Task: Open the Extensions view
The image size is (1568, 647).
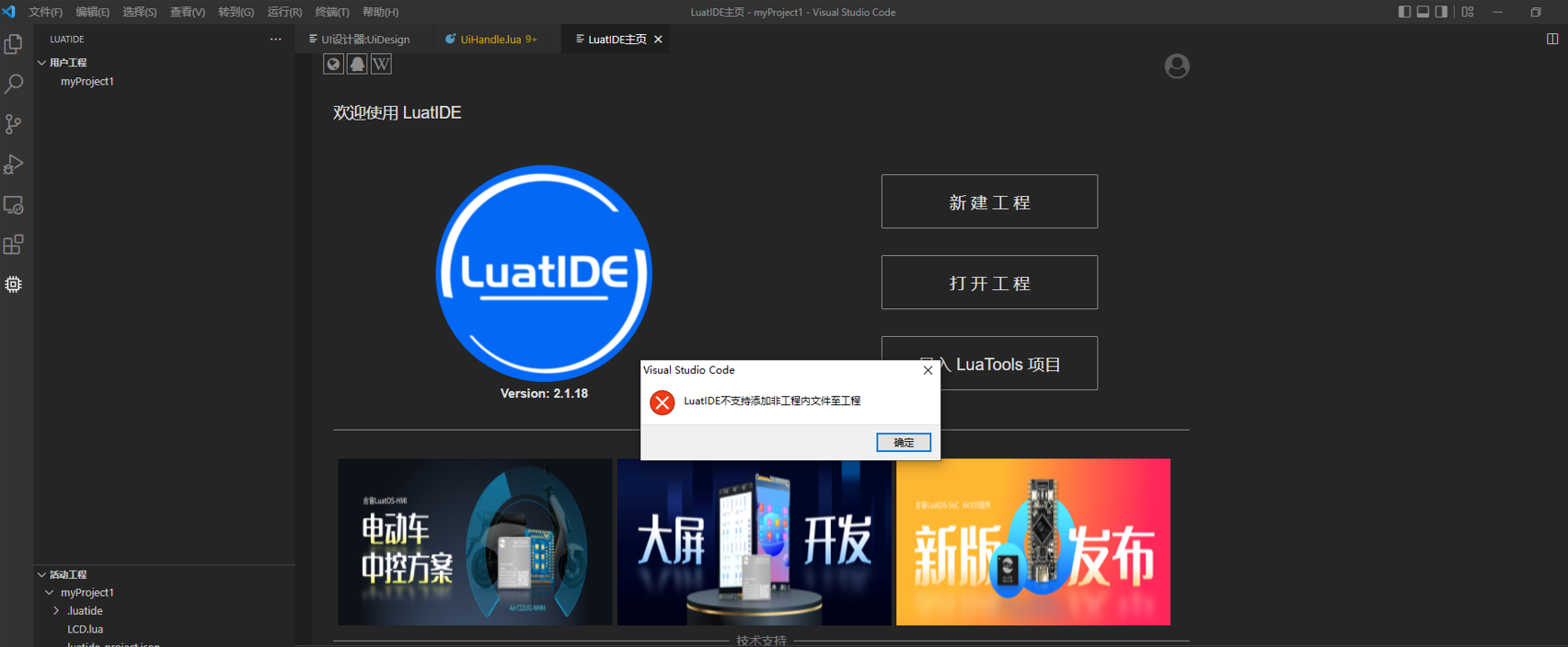Action: [x=13, y=244]
